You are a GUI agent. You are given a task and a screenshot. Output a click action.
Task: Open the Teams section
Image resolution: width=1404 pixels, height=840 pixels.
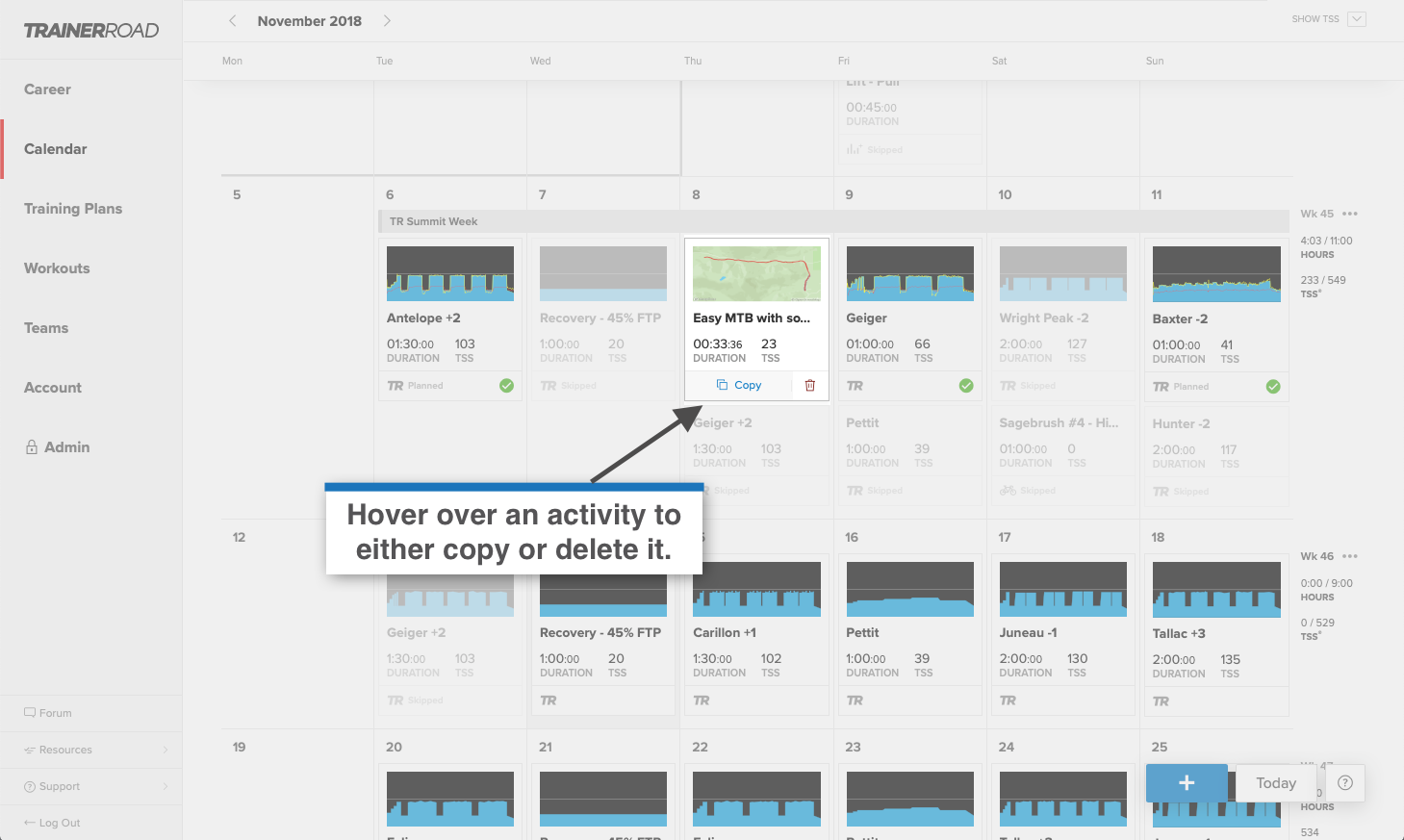46,328
